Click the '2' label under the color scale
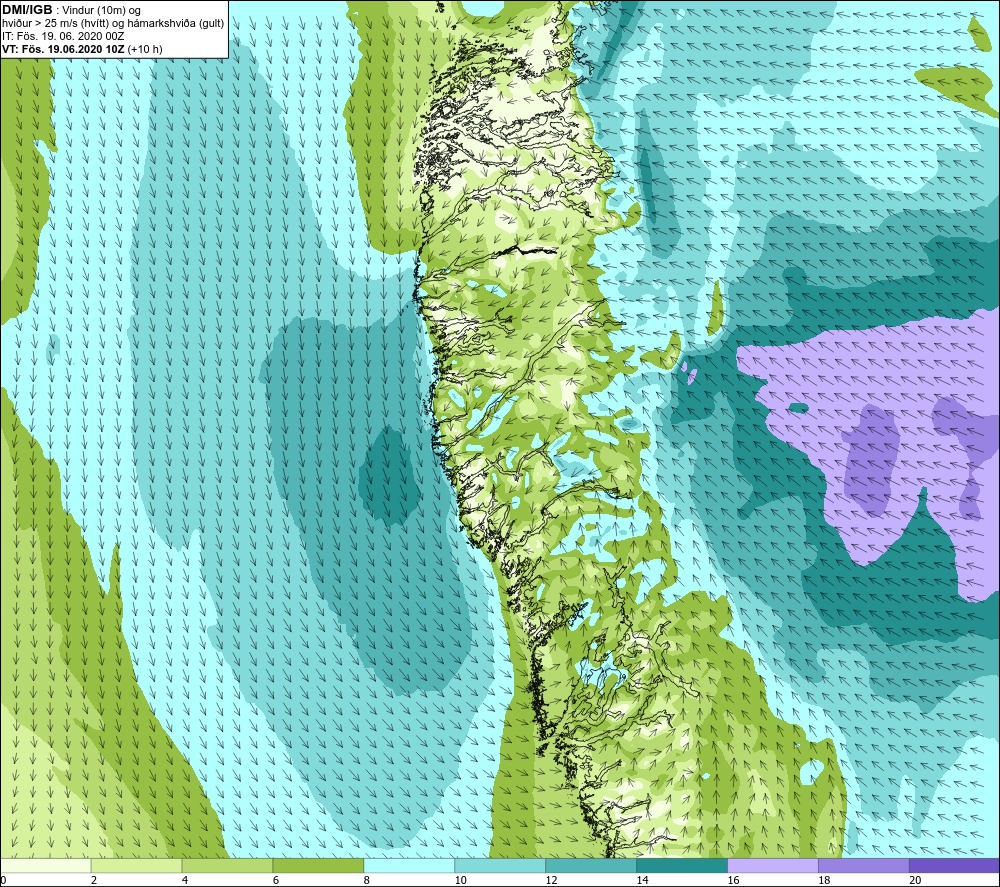 (94, 880)
